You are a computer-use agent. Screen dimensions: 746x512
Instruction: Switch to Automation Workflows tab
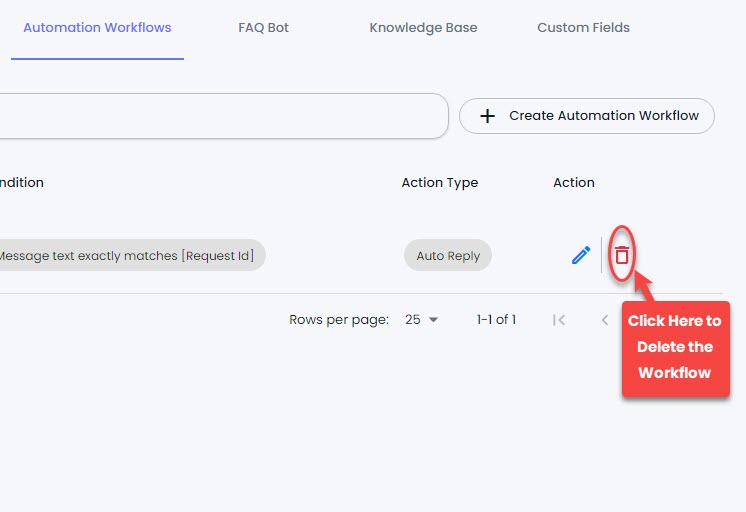(97, 28)
